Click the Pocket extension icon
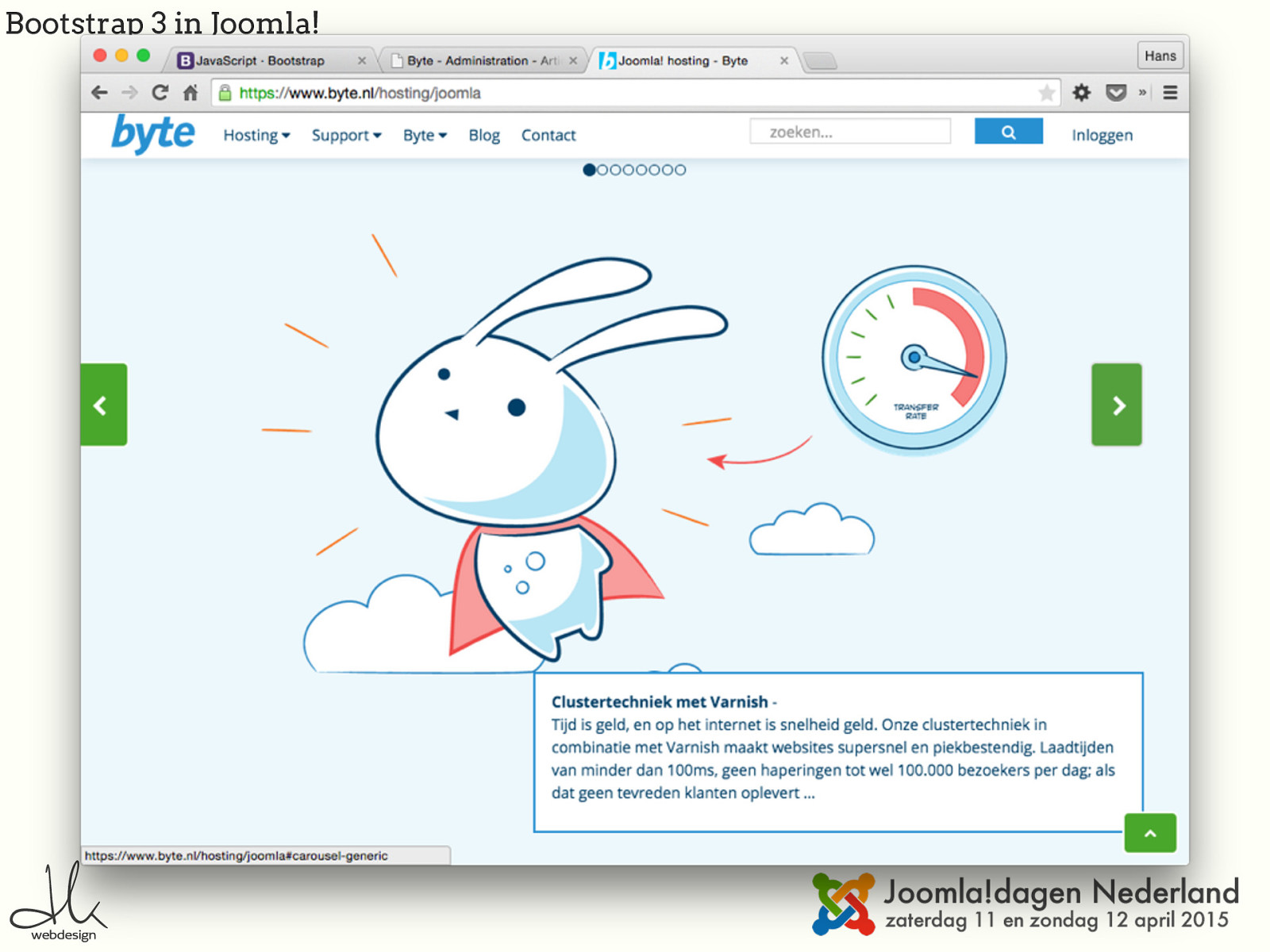Image resolution: width=1270 pixels, height=952 pixels. (1116, 93)
